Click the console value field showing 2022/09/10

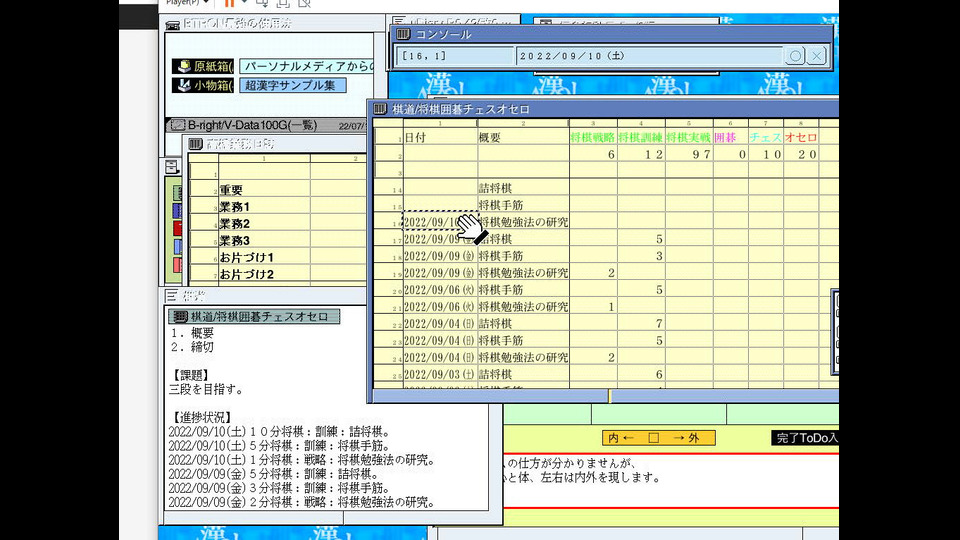650,56
